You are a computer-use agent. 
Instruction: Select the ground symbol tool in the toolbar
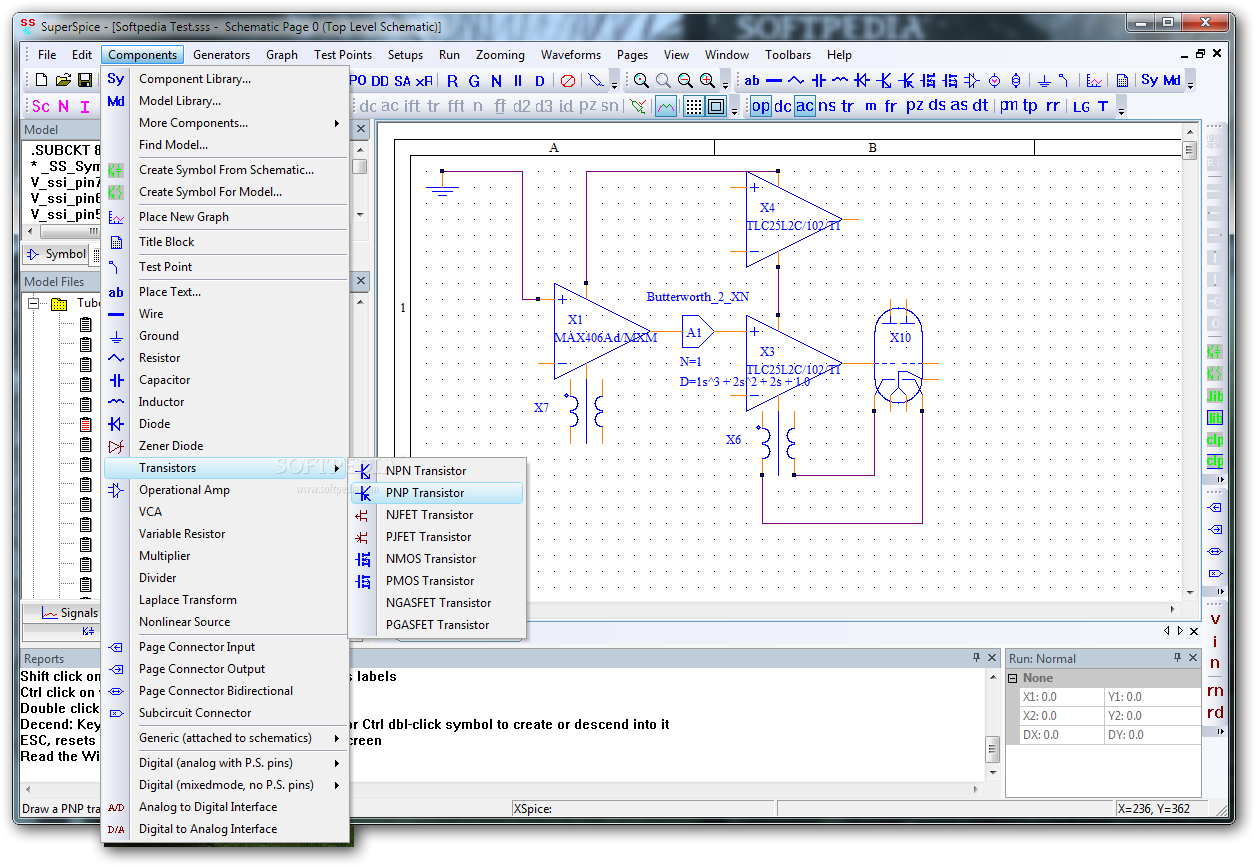click(1044, 80)
